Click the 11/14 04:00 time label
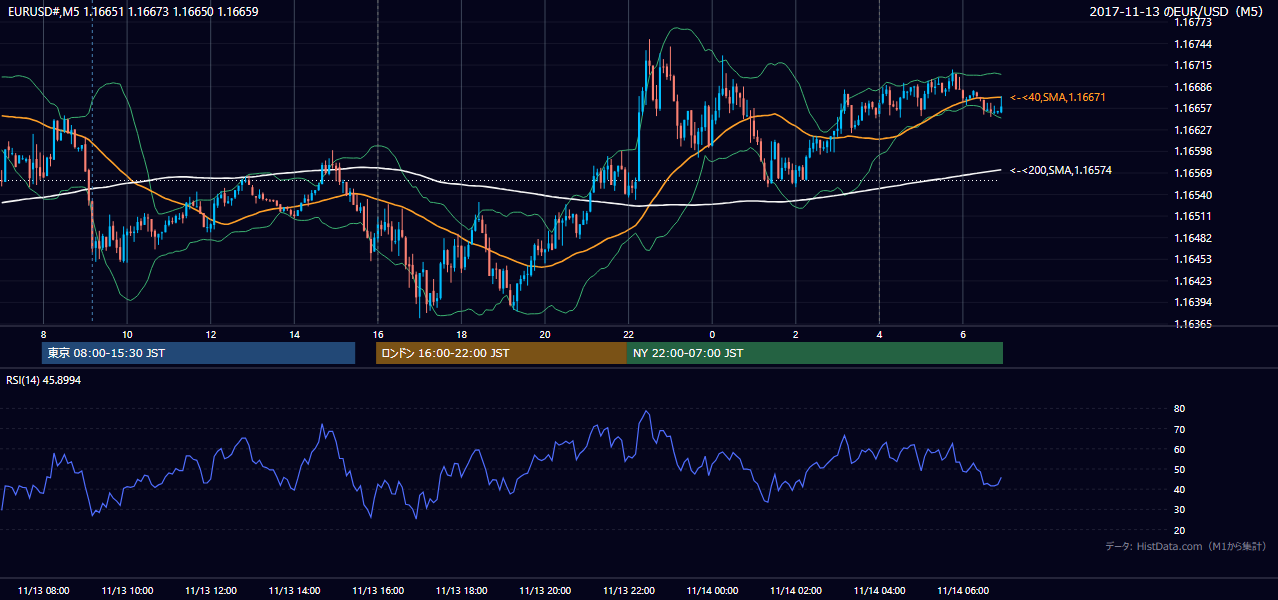This screenshot has width=1278, height=600. [879, 591]
